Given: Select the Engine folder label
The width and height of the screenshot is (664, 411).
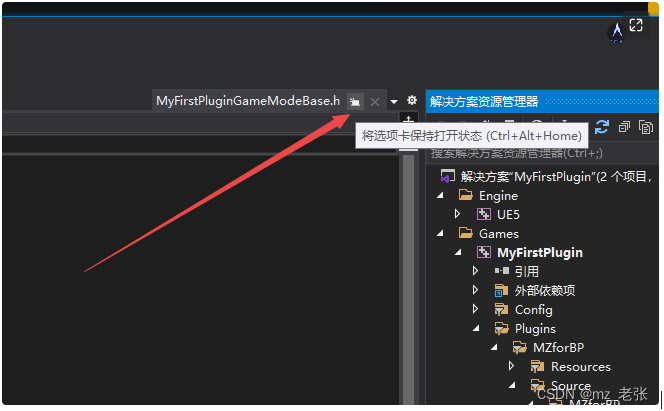Looking at the screenshot, I should [x=498, y=196].
